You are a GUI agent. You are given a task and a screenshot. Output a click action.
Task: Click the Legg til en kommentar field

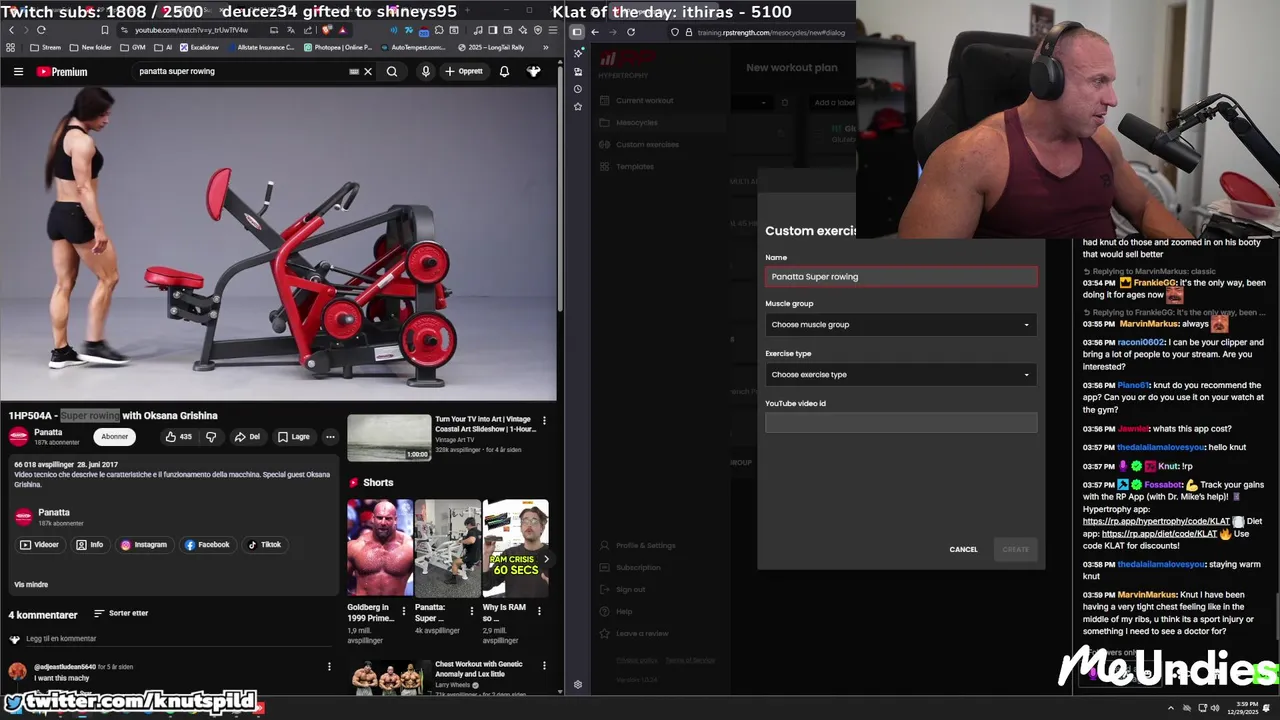pos(180,639)
